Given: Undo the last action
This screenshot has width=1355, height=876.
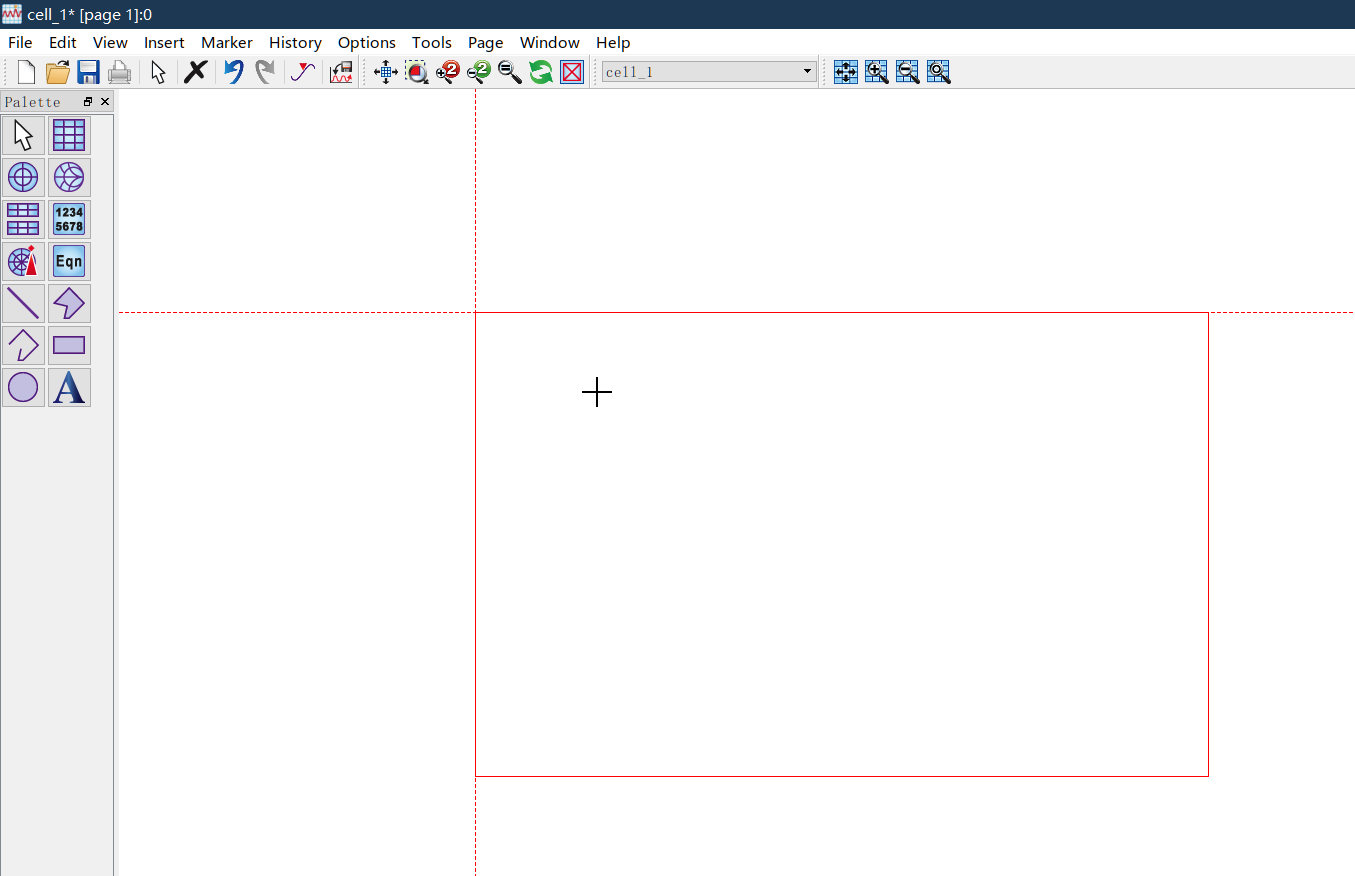Looking at the screenshot, I should pyautogui.click(x=234, y=72).
